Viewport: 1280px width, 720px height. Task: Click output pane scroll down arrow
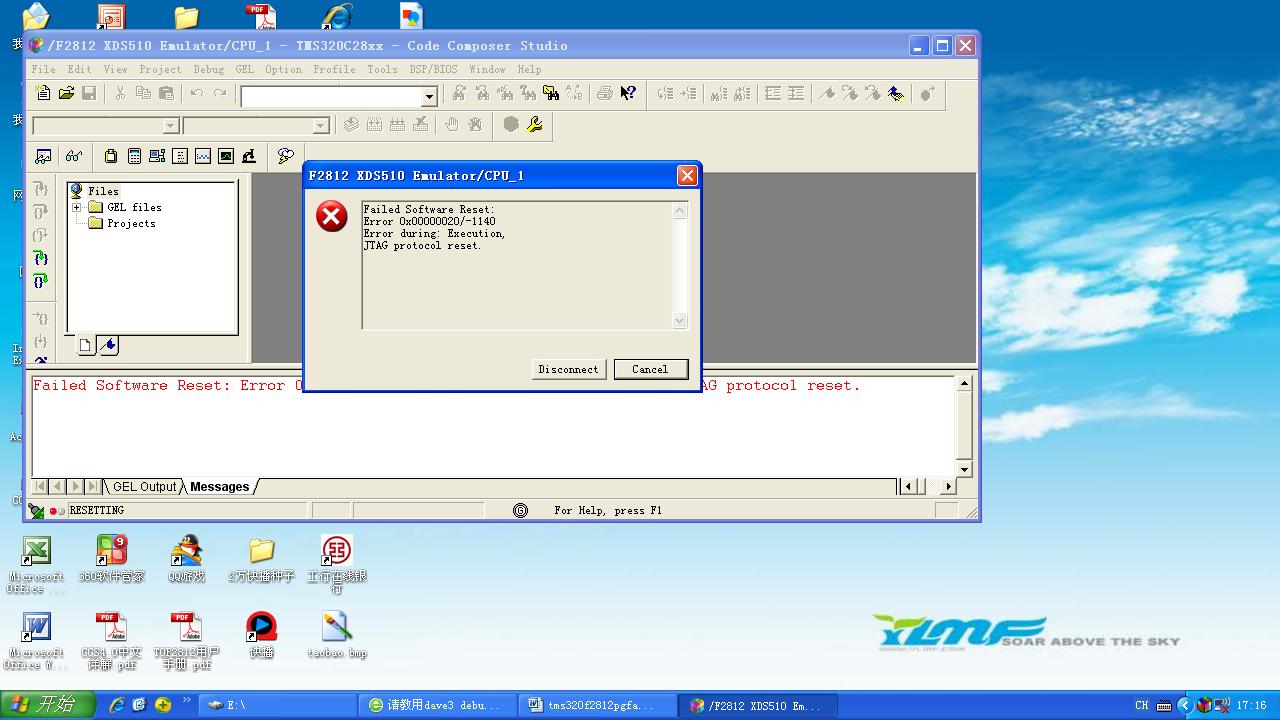(964, 469)
